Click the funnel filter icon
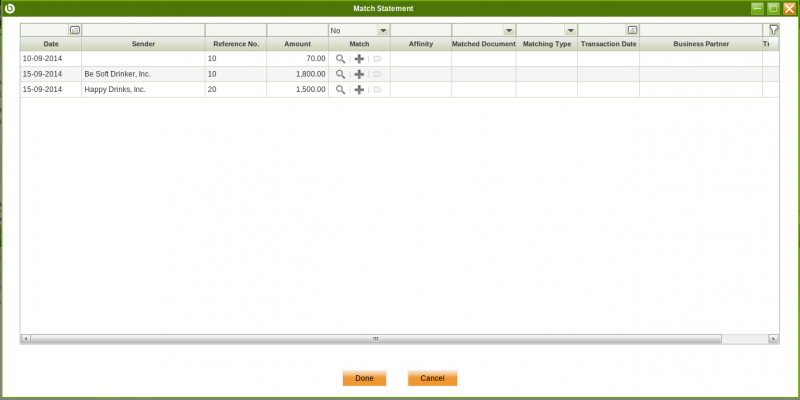This screenshot has height=400, width=800. tap(773, 30)
